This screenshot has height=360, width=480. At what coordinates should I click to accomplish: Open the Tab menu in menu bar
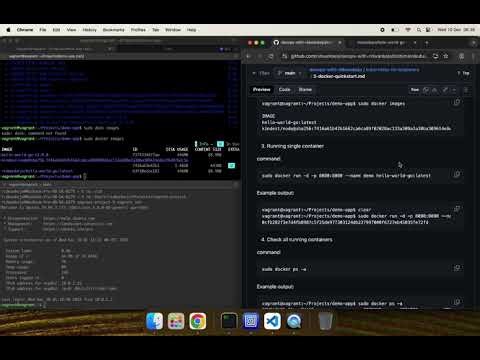[156, 30]
